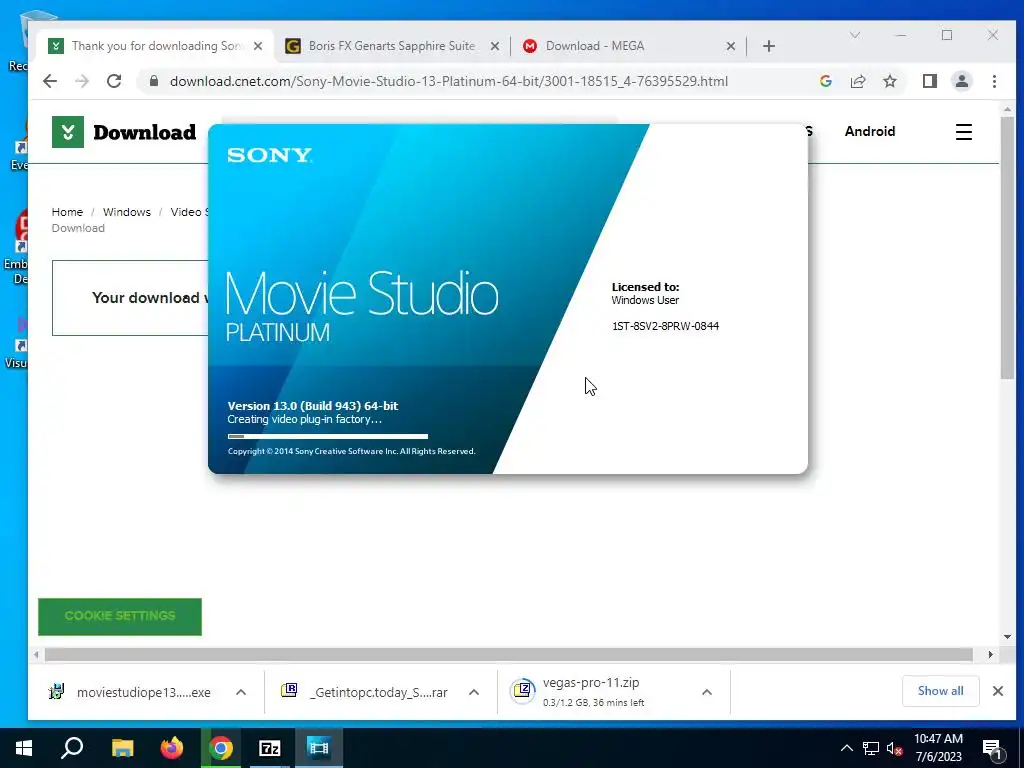1024x768 pixels.
Task: Click the padlock site info icon
Action: (x=153, y=81)
